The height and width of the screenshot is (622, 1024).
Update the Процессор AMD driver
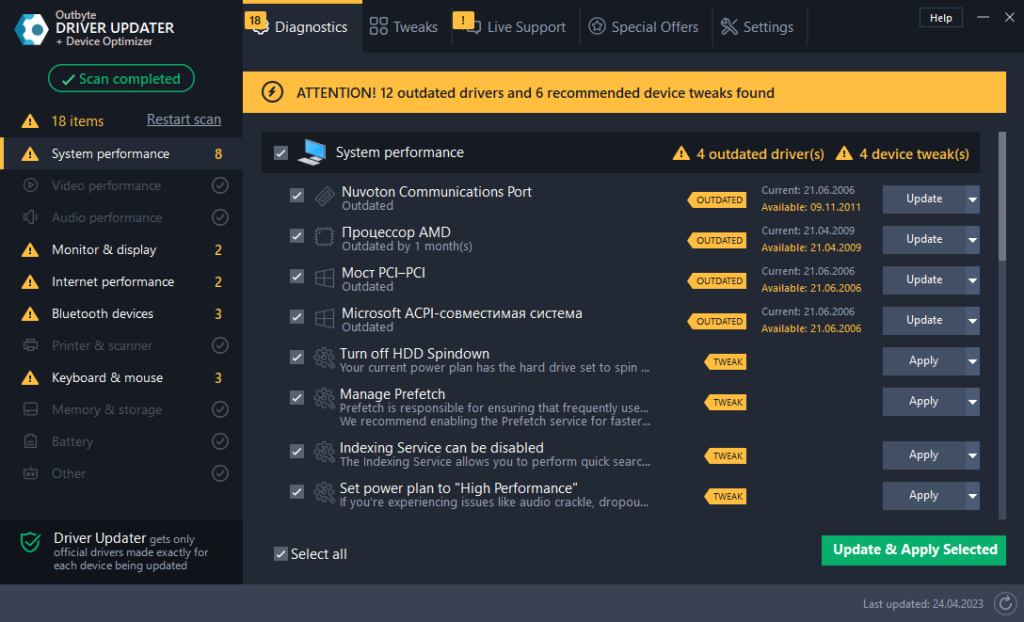click(x=924, y=240)
